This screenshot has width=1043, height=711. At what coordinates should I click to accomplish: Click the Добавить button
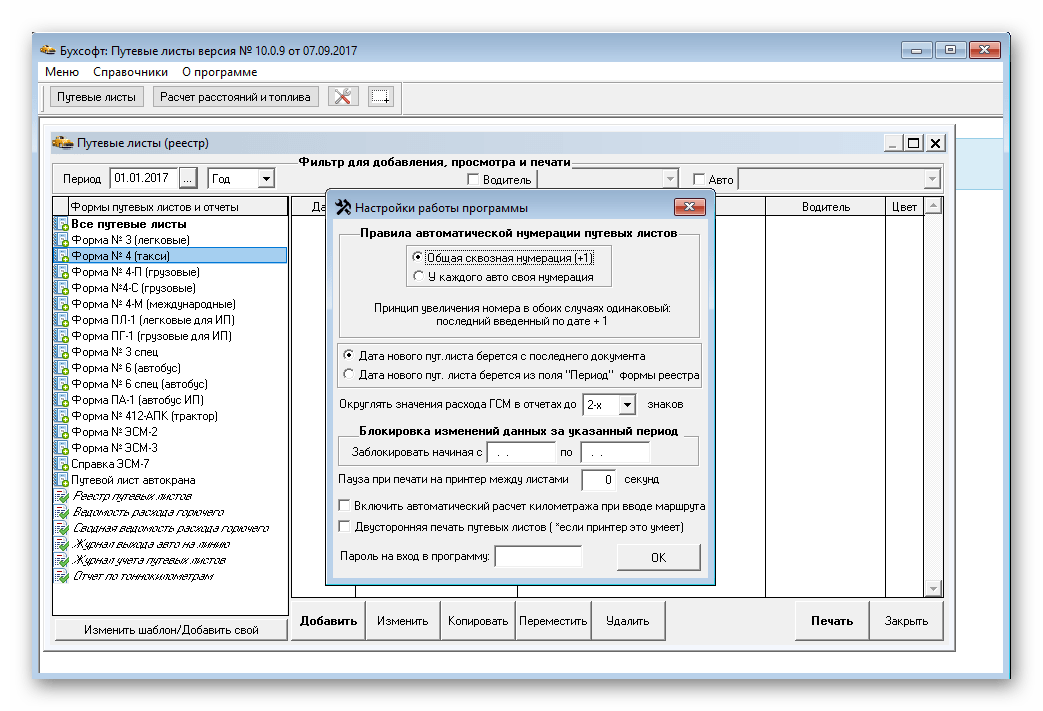328,621
